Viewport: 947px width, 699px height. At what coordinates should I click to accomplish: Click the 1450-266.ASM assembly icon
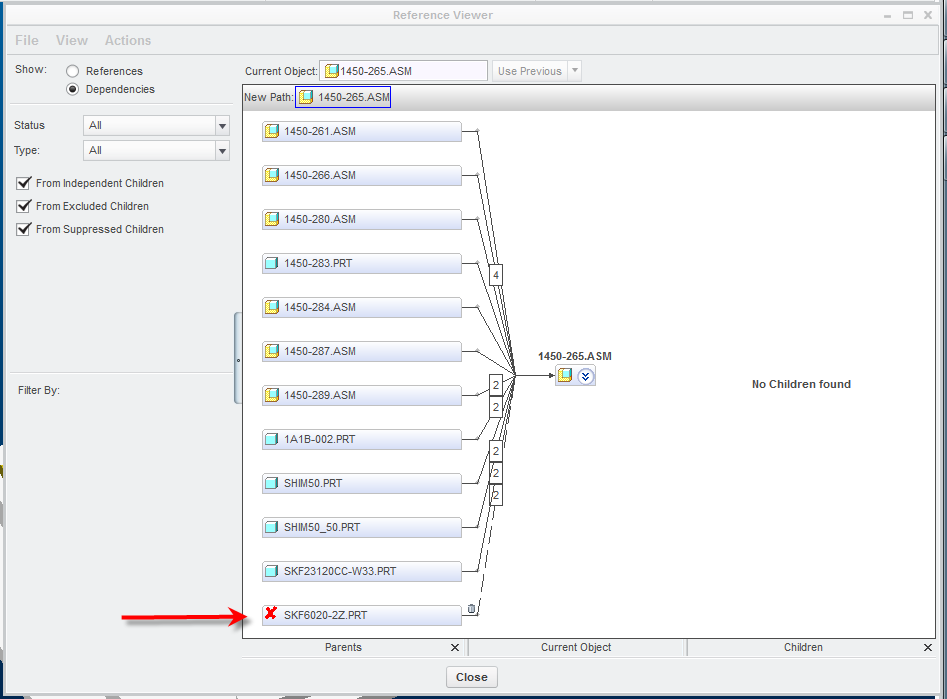click(272, 175)
